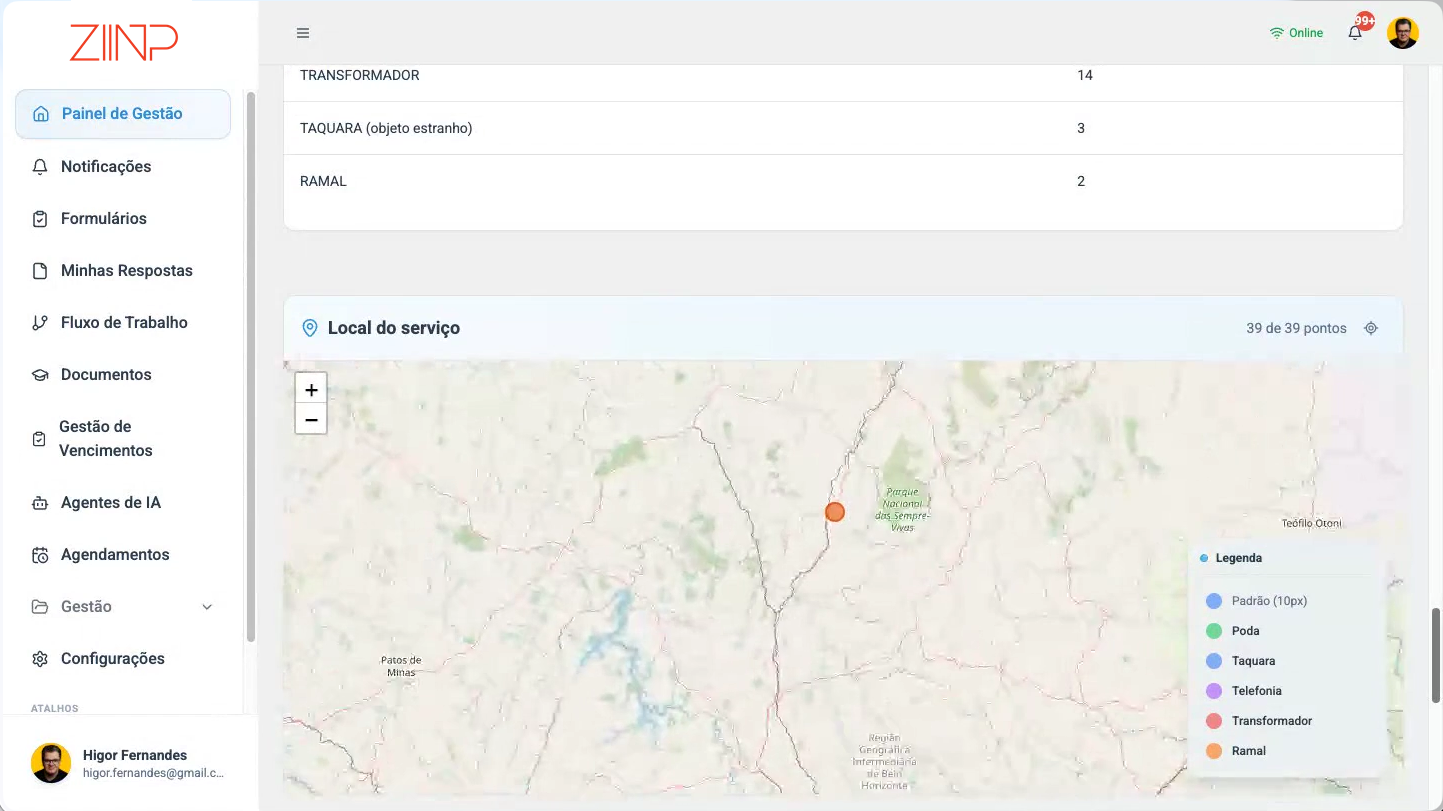1443x811 pixels.
Task: Click the Notificações bell icon in sidebar
Action: click(x=40, y=167)
